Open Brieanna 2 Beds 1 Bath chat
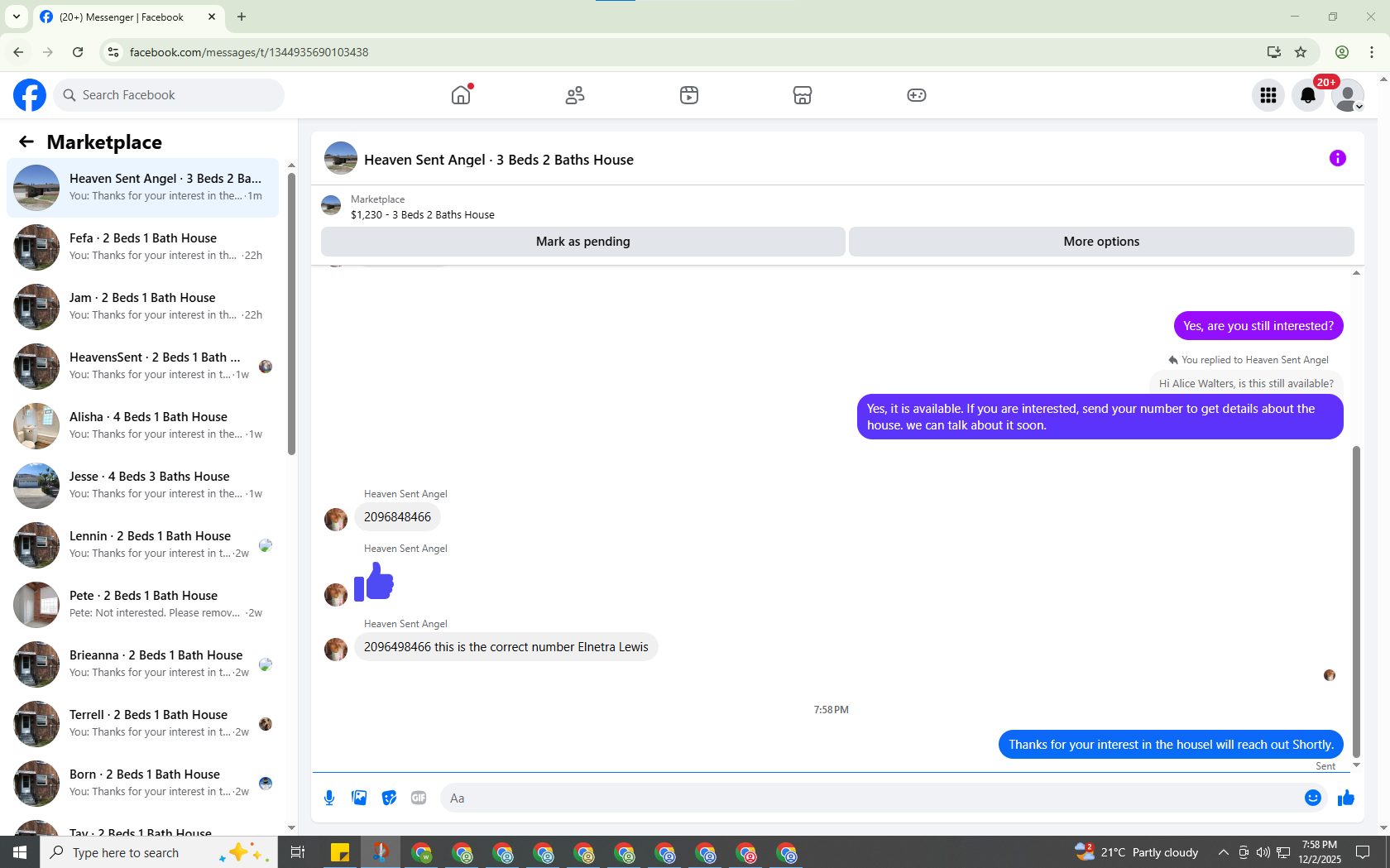This screenshot has height=868, width=1390. (142, 664)
